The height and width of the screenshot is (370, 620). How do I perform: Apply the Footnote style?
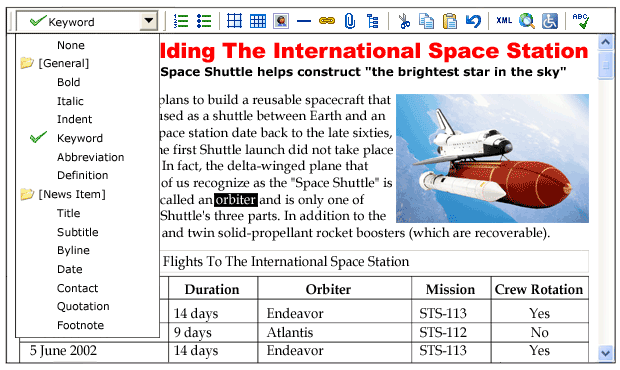81,325
